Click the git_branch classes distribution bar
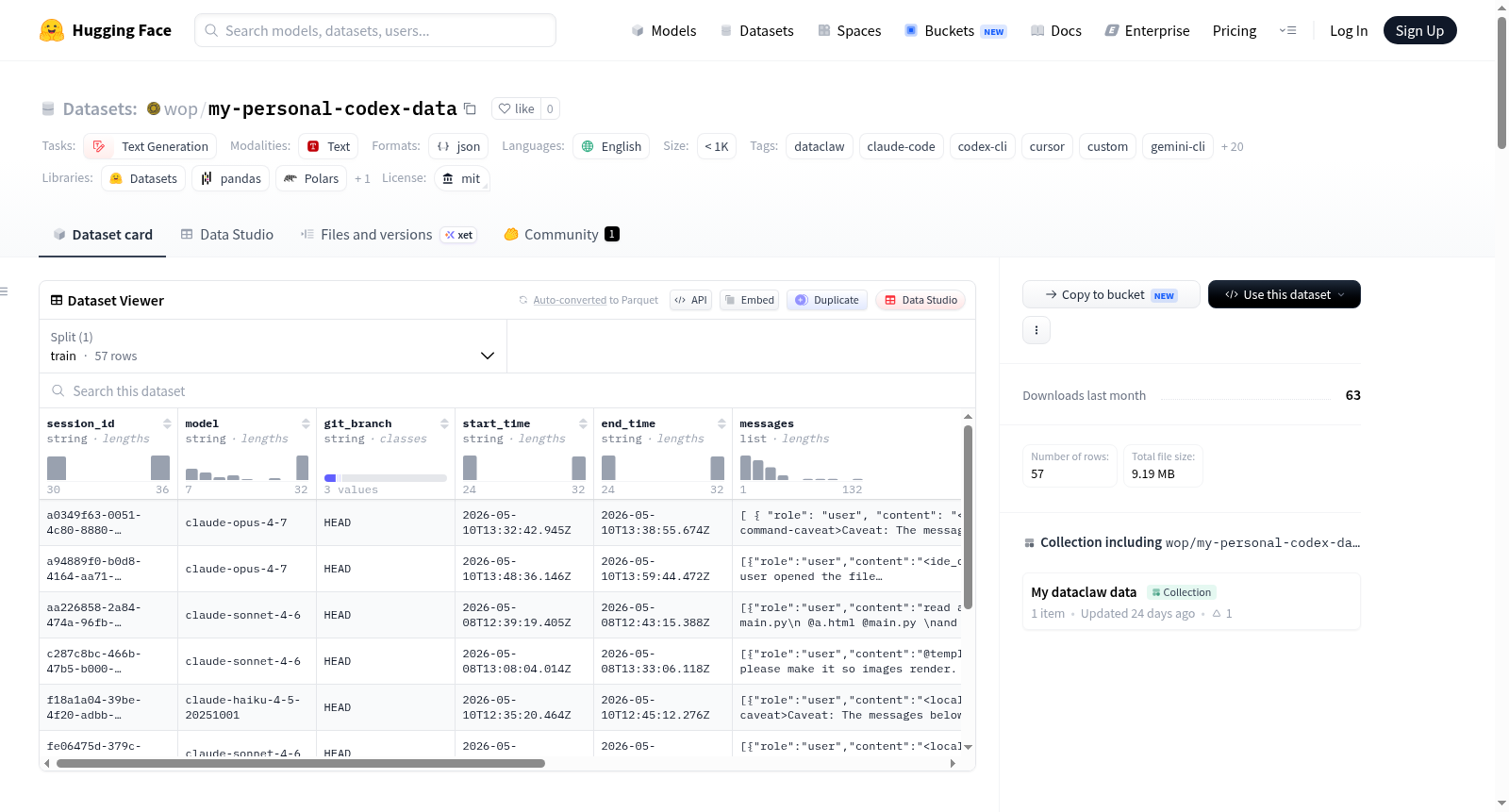1509x812 pixels. (x=385, y=478)
